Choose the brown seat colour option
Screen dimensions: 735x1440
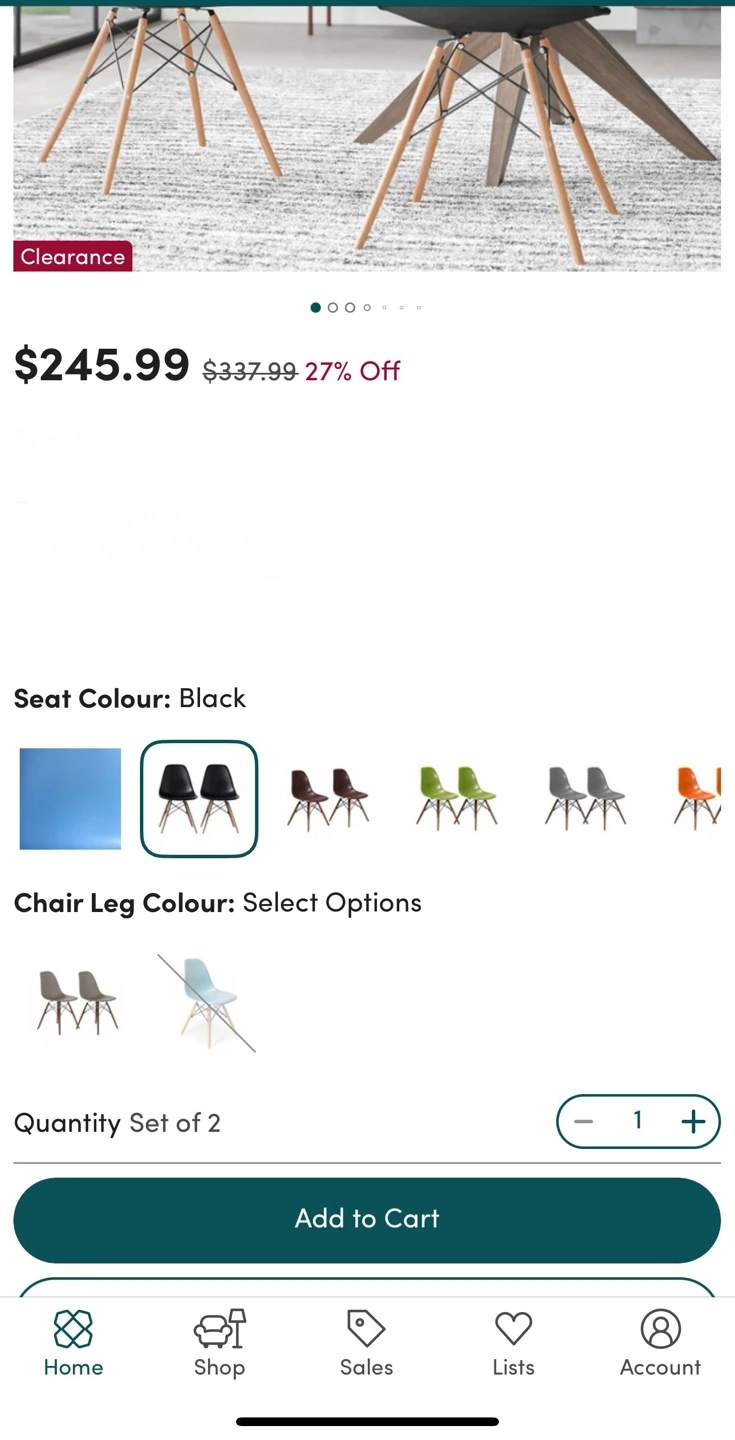point(328,799)
